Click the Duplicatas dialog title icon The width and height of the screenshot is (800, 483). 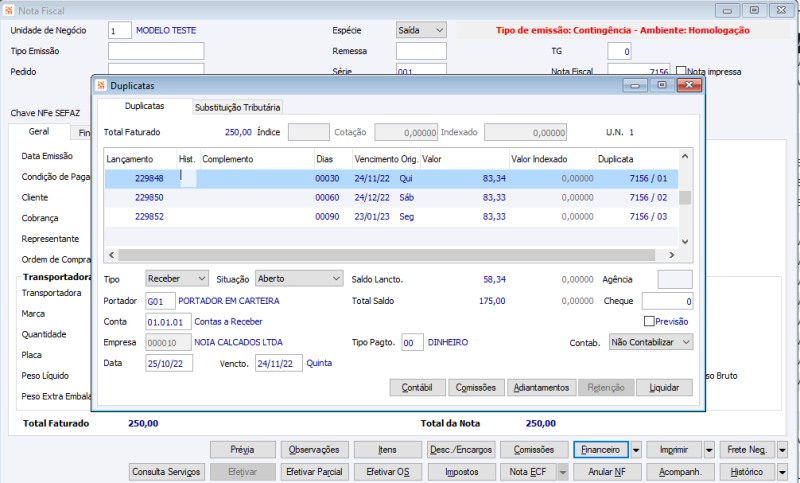100,86
